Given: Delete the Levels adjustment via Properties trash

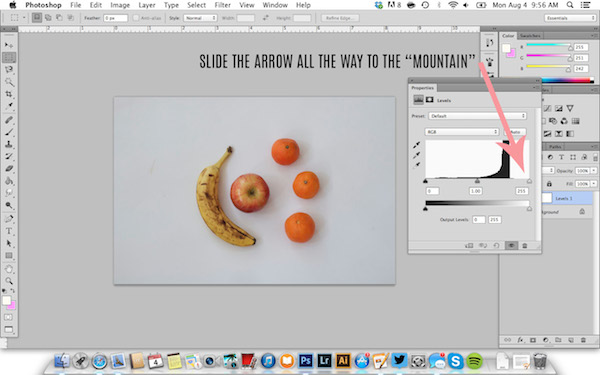Looking at the screenshot, I should point(525,246).
